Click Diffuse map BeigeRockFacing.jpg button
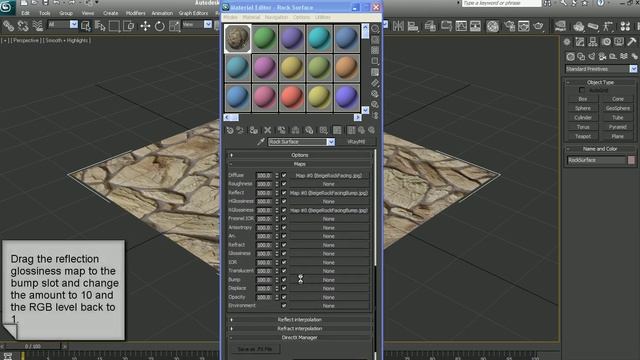This screenshot has width=640, height=360. coord(329,176)
